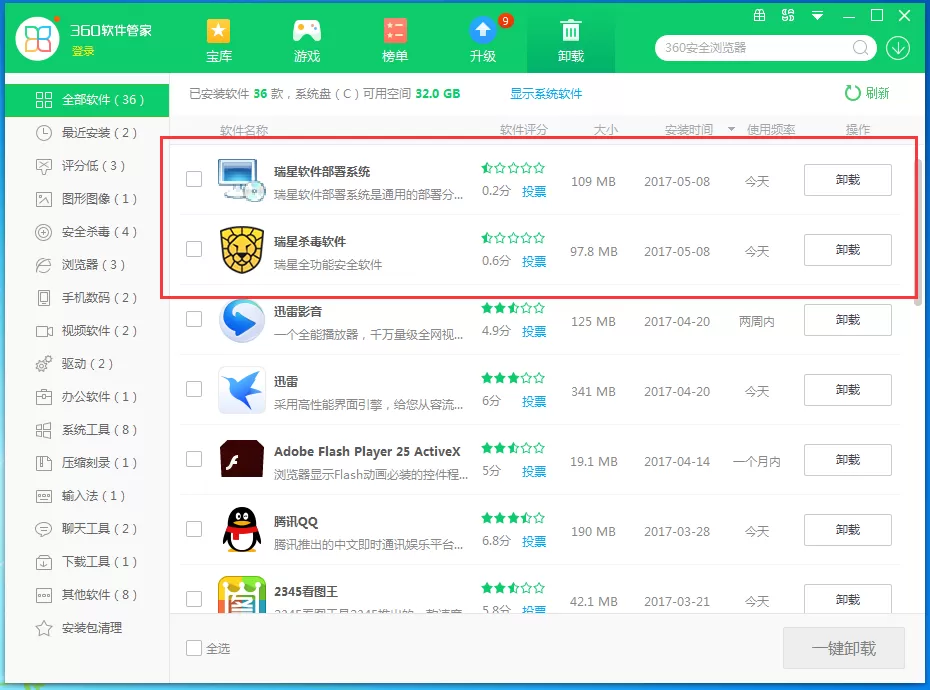The height and width of the screenshot is (690, 930).
Task: Select 安全杀毒 (4) category
Action: 87,232
